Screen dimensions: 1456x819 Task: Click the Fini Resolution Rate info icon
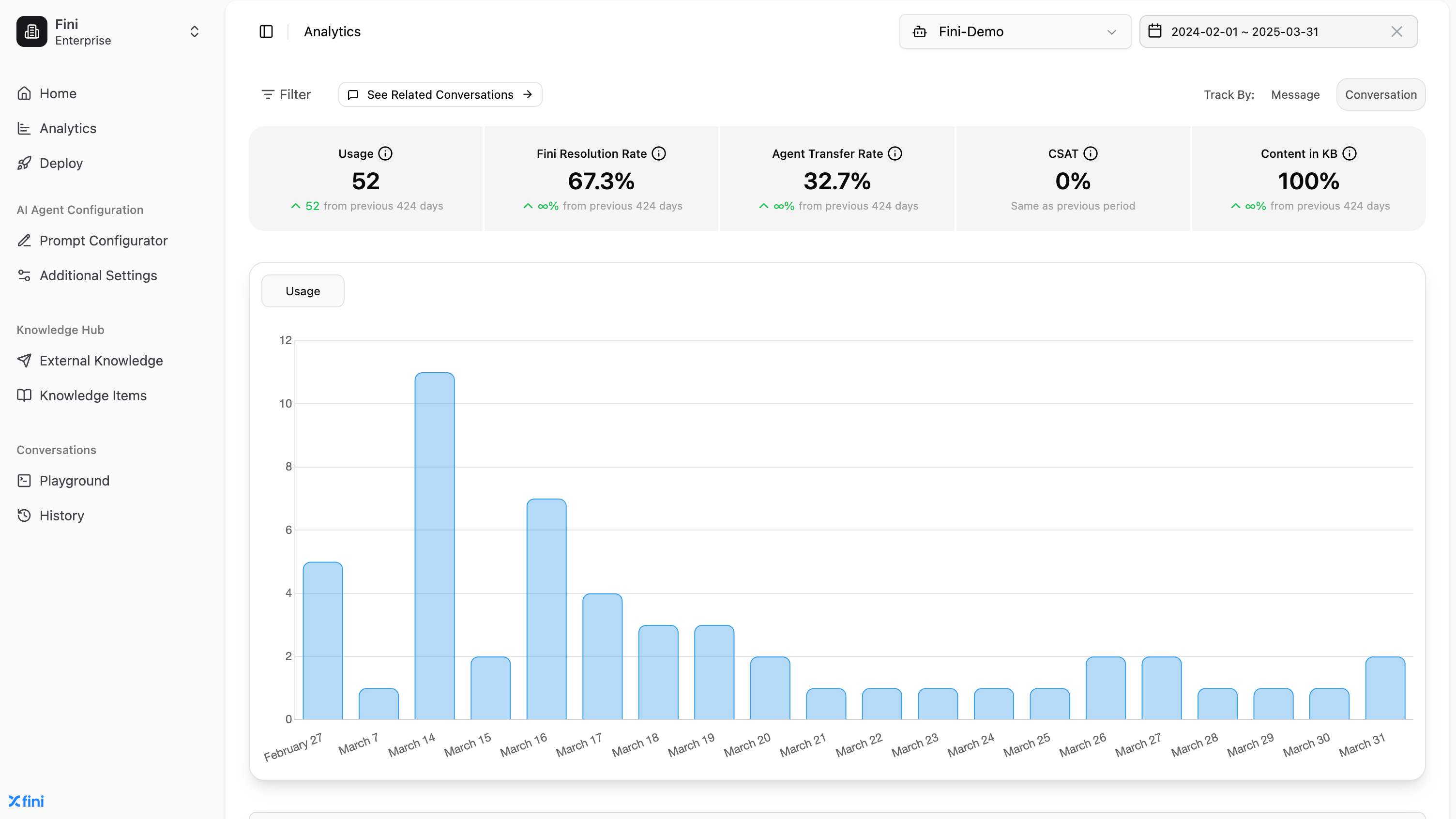click(x=658, y=154)
